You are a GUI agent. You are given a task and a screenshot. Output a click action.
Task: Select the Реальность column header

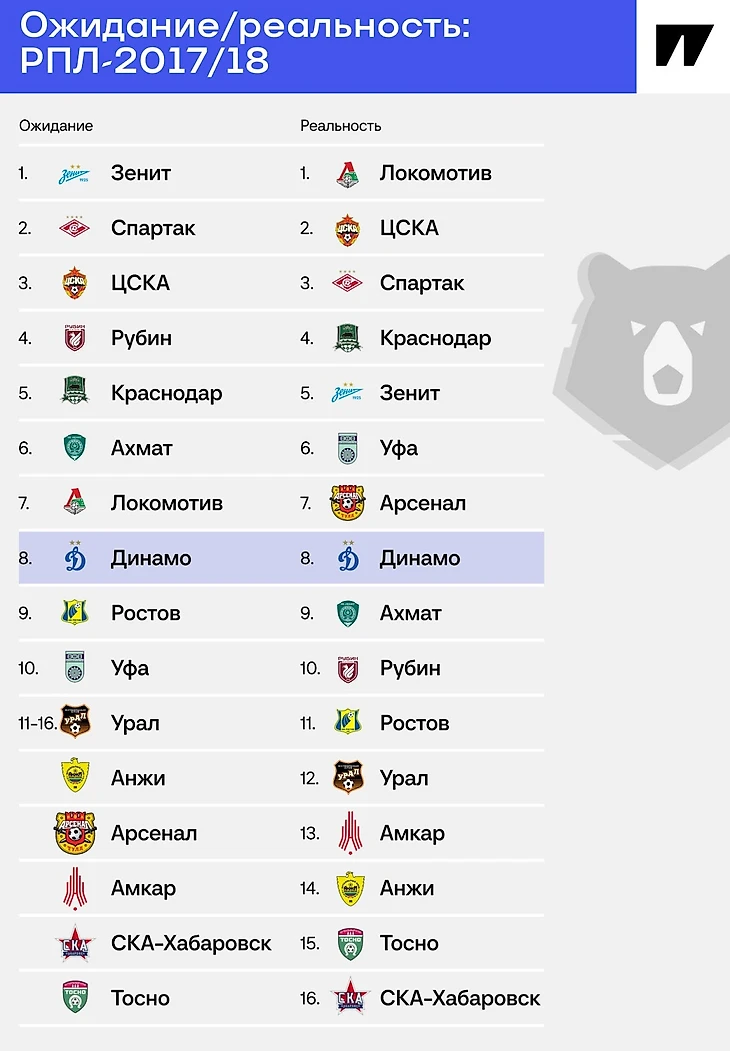coord(341,126)
